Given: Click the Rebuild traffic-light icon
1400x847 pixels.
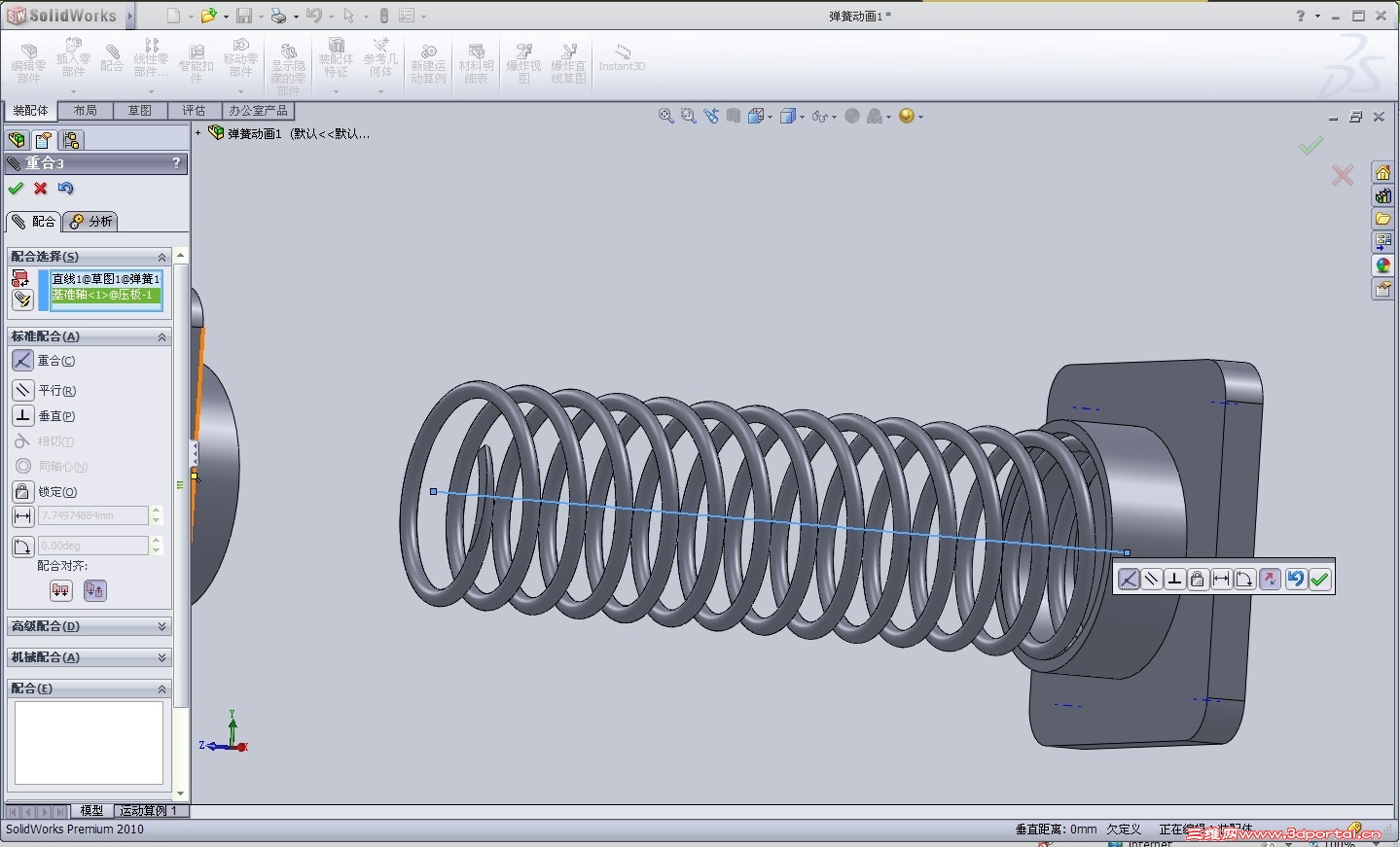Looking at the screenshot, I should (384, 16).
